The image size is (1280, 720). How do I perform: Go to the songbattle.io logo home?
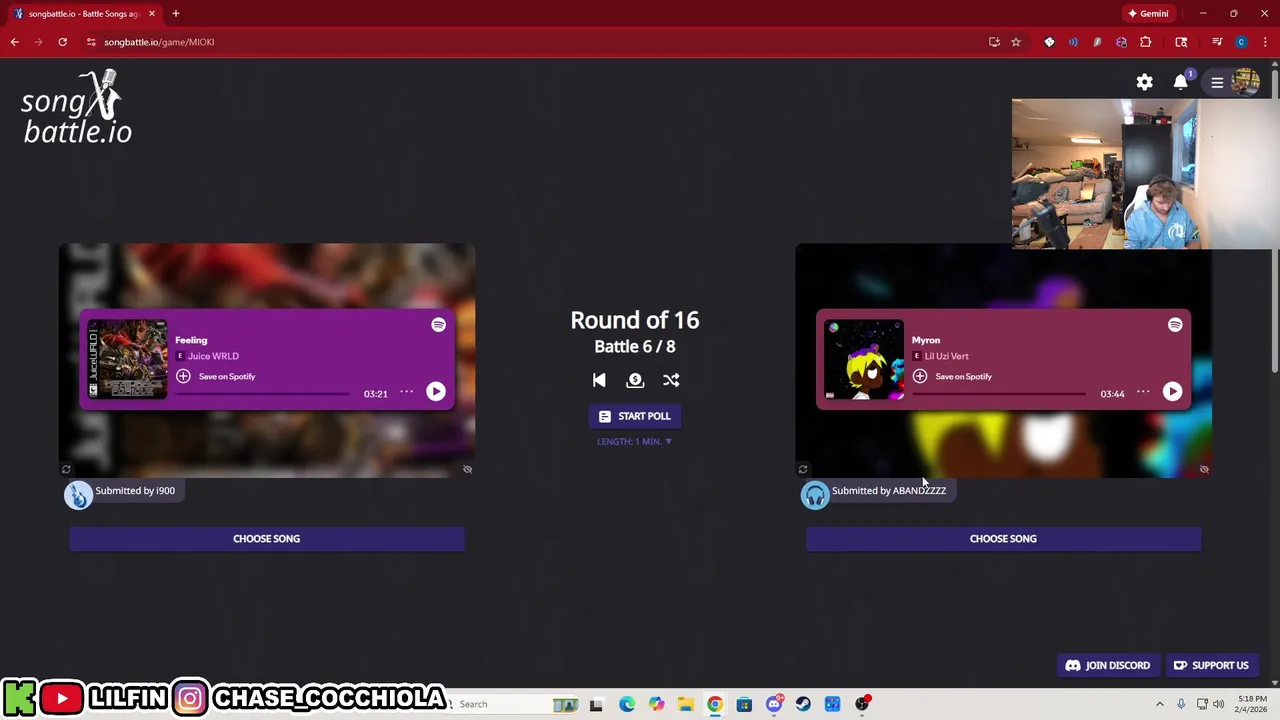point(77,107)
